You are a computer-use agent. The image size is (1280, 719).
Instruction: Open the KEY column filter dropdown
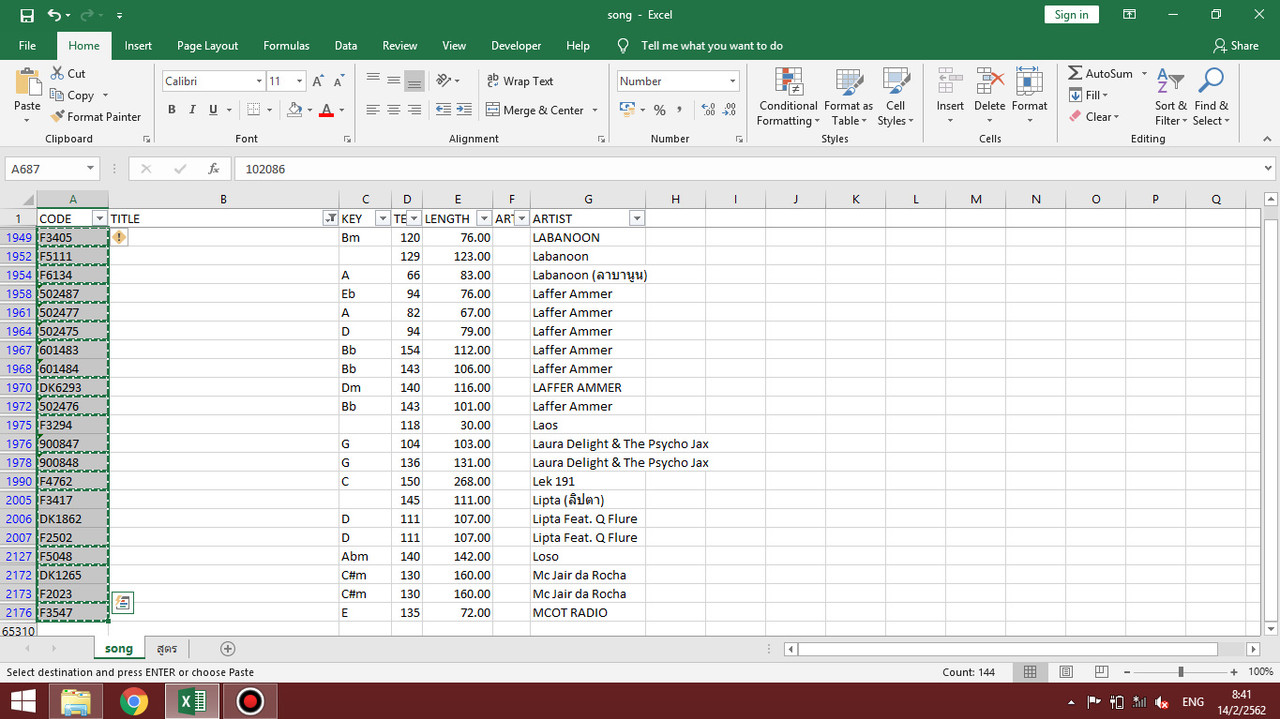(x=382, y=218)
